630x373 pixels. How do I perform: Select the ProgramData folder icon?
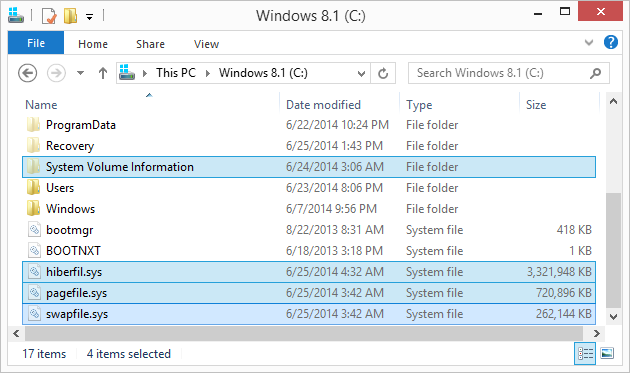tap(34, 125)
